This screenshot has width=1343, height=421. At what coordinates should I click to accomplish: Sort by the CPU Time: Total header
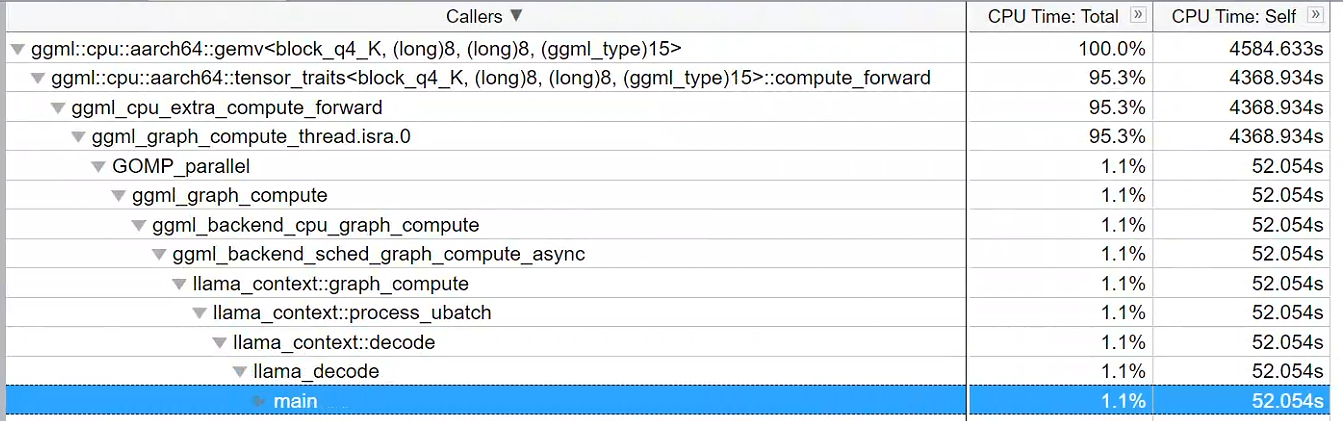click(1055, 15)
